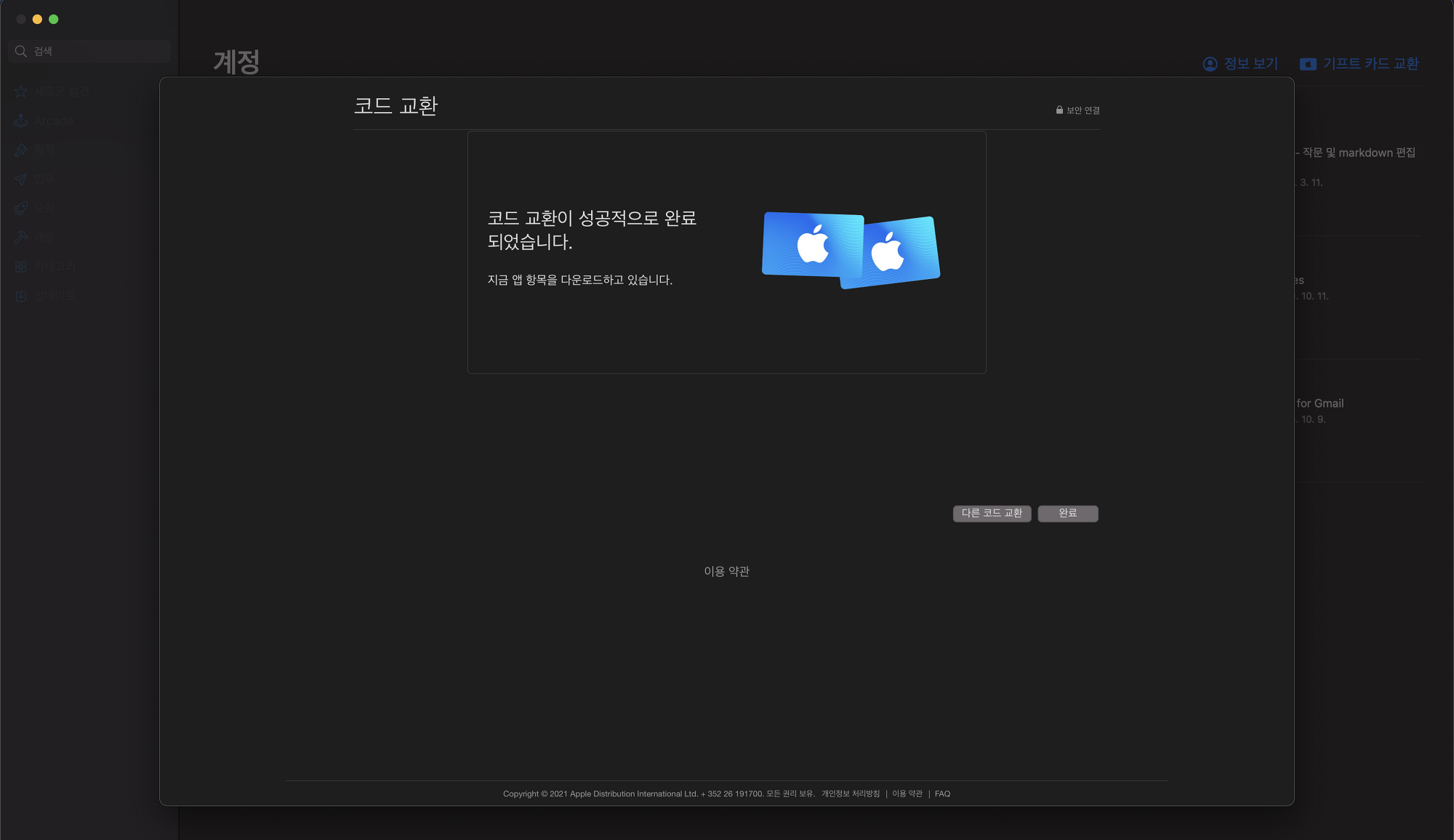Screen dimensions: 1454x840
Task: Open 업데이트 with the download icon
Action: click(x=21, y=296)
